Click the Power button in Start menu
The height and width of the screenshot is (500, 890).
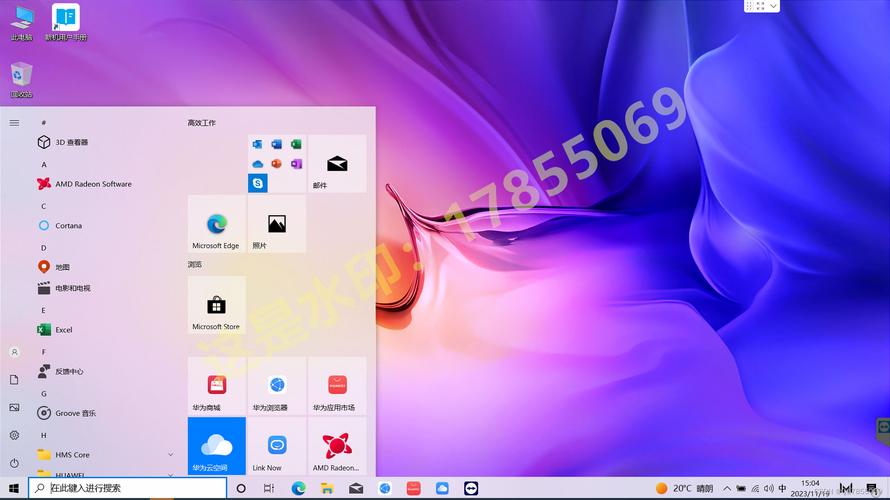[14, 463]
